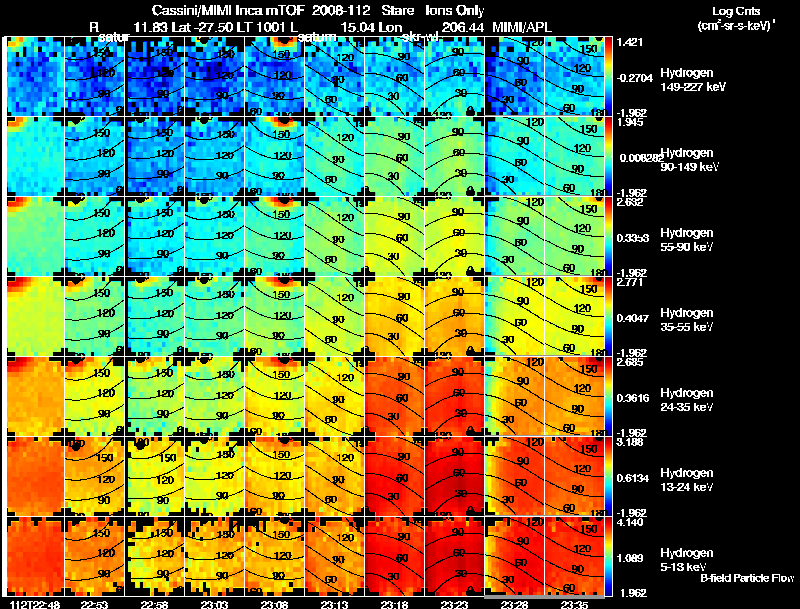
Task: Click the 22:58 time label
Action: coord(154,604)
